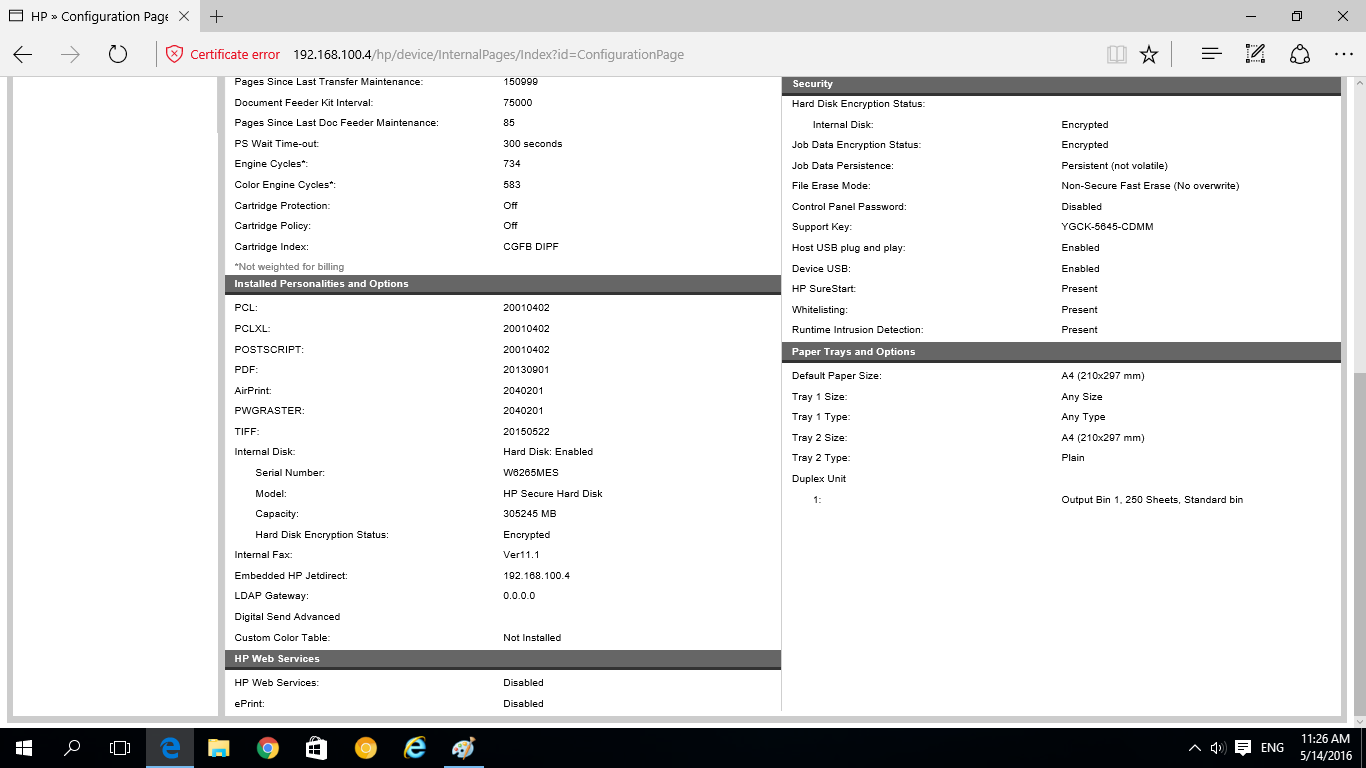This screenshot has width=1366, height=768.
Task: Refresh the configuration page
Action: [118, 55]
